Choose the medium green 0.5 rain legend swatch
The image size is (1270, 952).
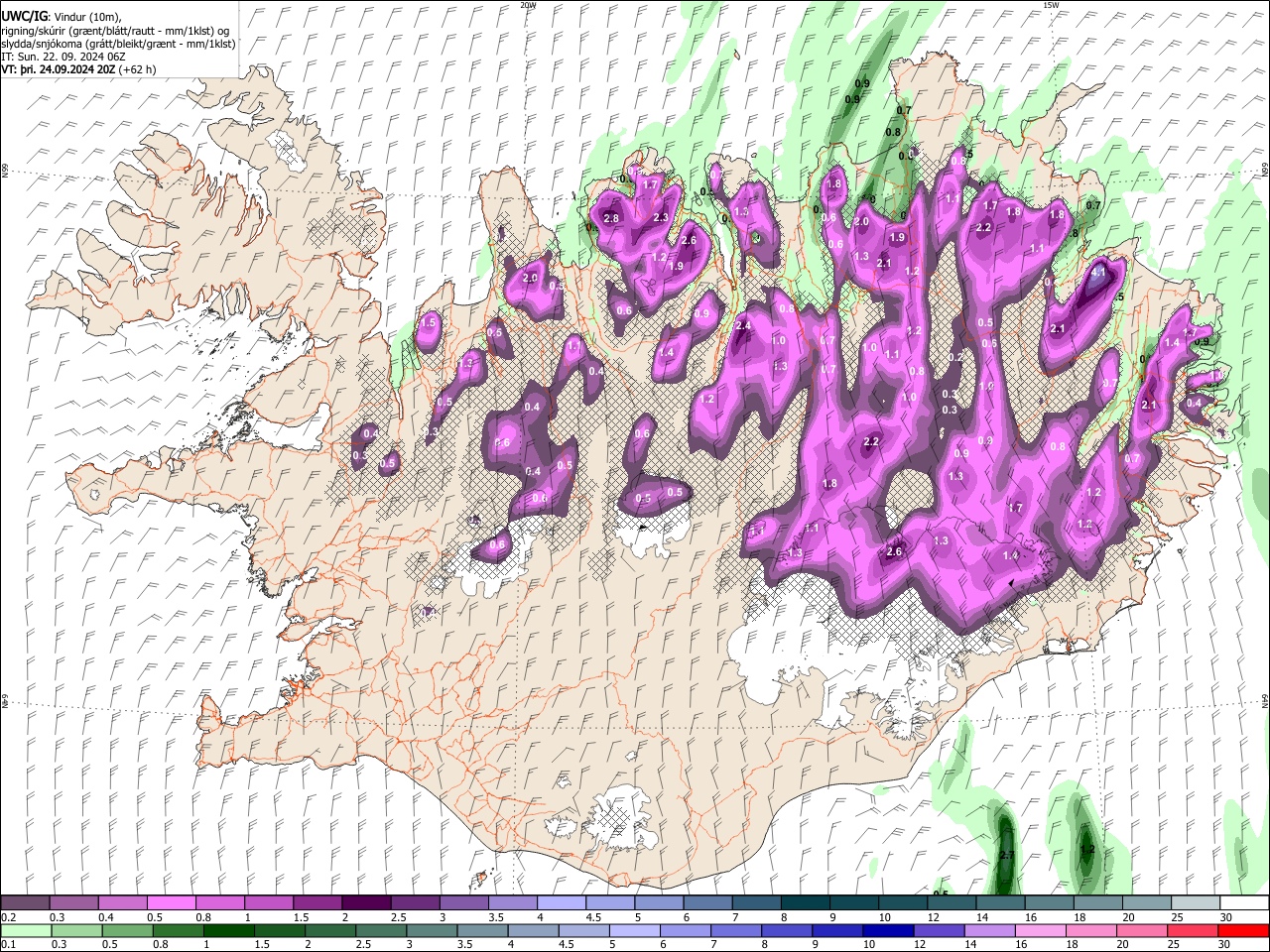click(x=128, y=930)
